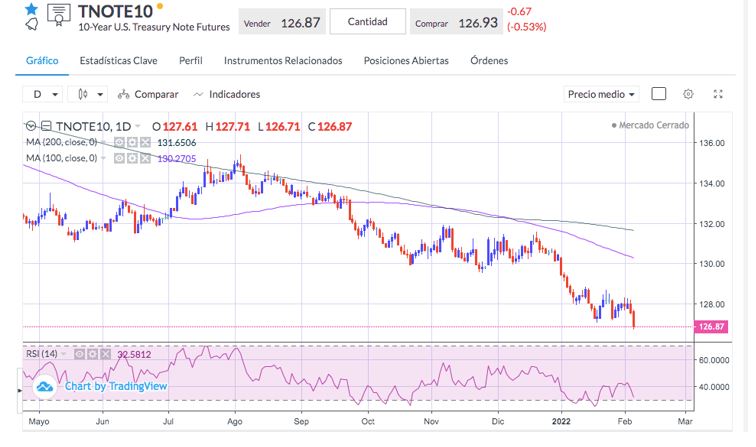Click the Feb label on time axis
The image size is (756, 447).
pos(624,421)
